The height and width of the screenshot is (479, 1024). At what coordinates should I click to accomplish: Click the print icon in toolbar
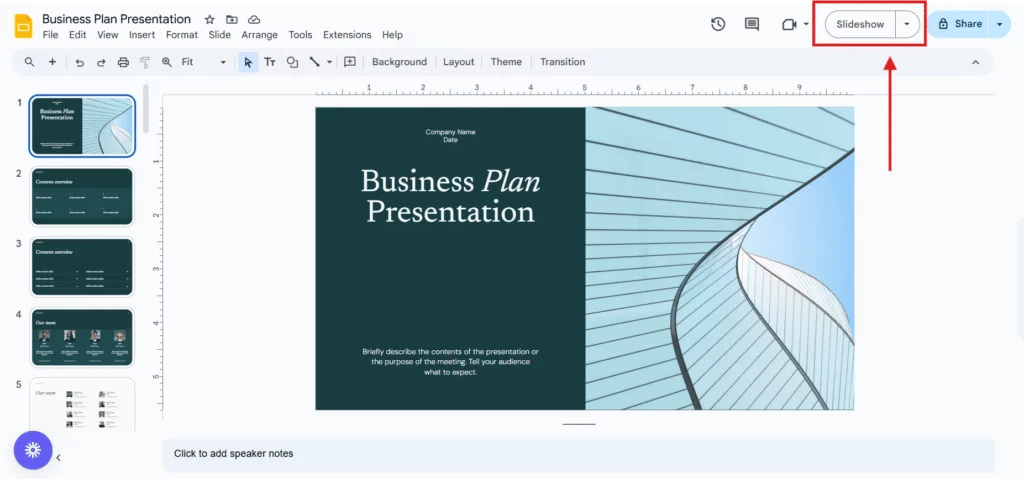(123, 62)
